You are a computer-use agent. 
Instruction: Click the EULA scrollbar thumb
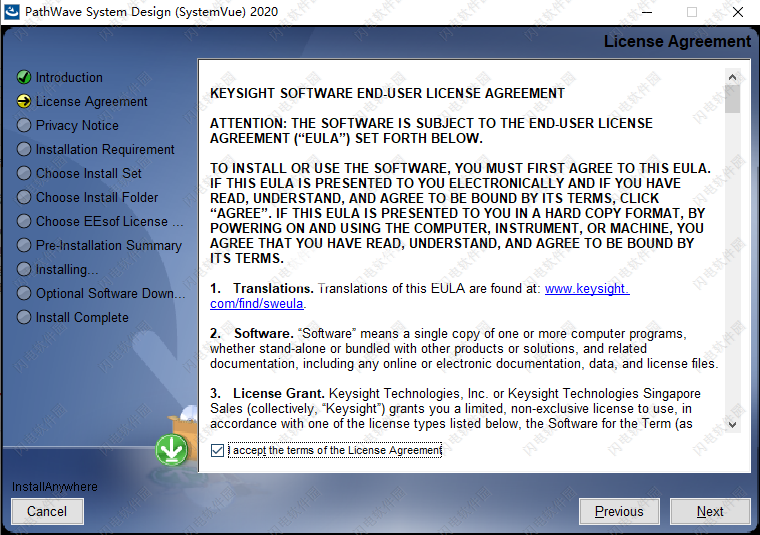point(732,99)
